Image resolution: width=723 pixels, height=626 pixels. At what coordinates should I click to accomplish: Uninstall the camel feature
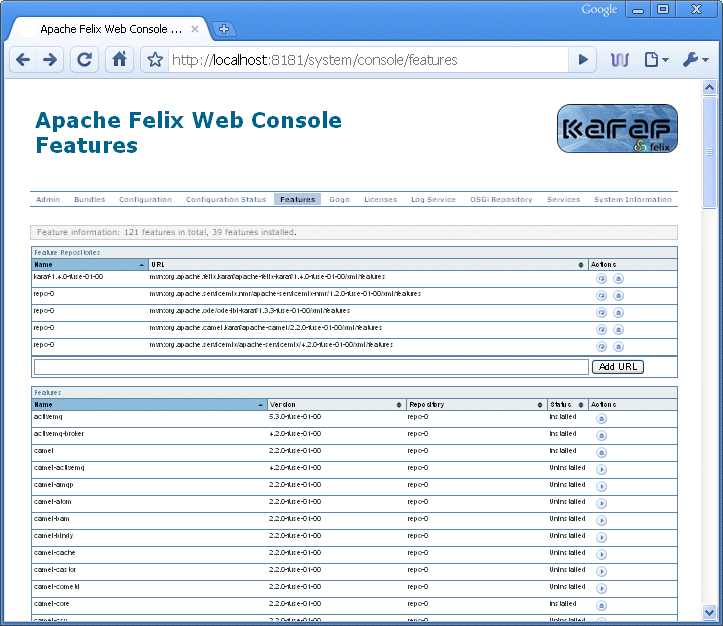[x=601, y=453]
